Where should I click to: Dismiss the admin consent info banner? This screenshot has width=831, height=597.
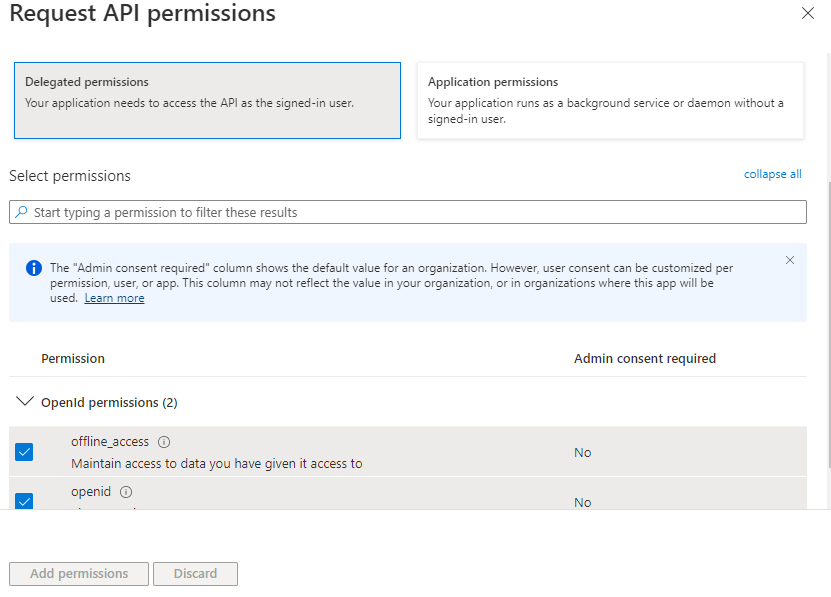(x=790, y=260)
